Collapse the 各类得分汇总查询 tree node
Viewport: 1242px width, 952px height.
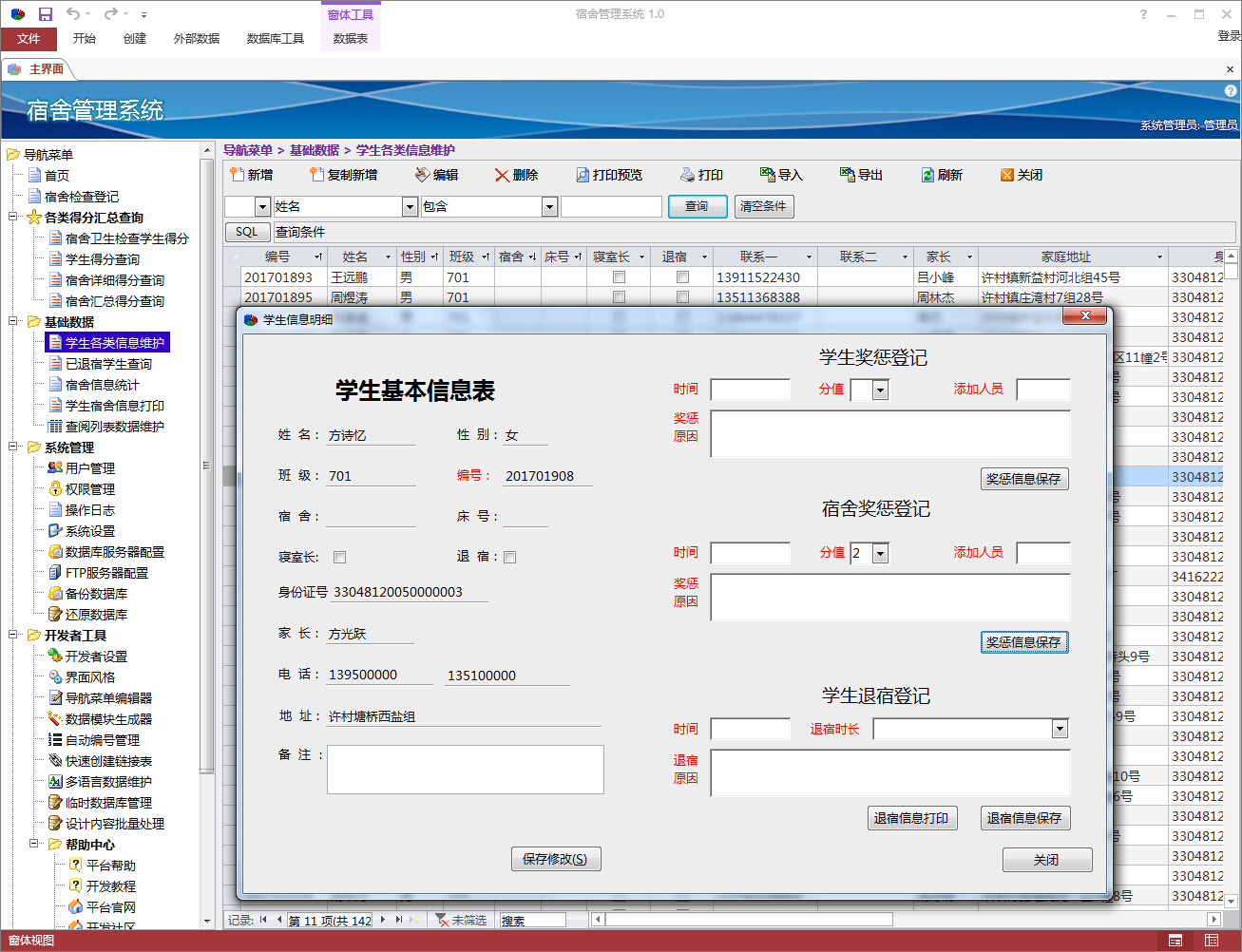coord(13,217)
